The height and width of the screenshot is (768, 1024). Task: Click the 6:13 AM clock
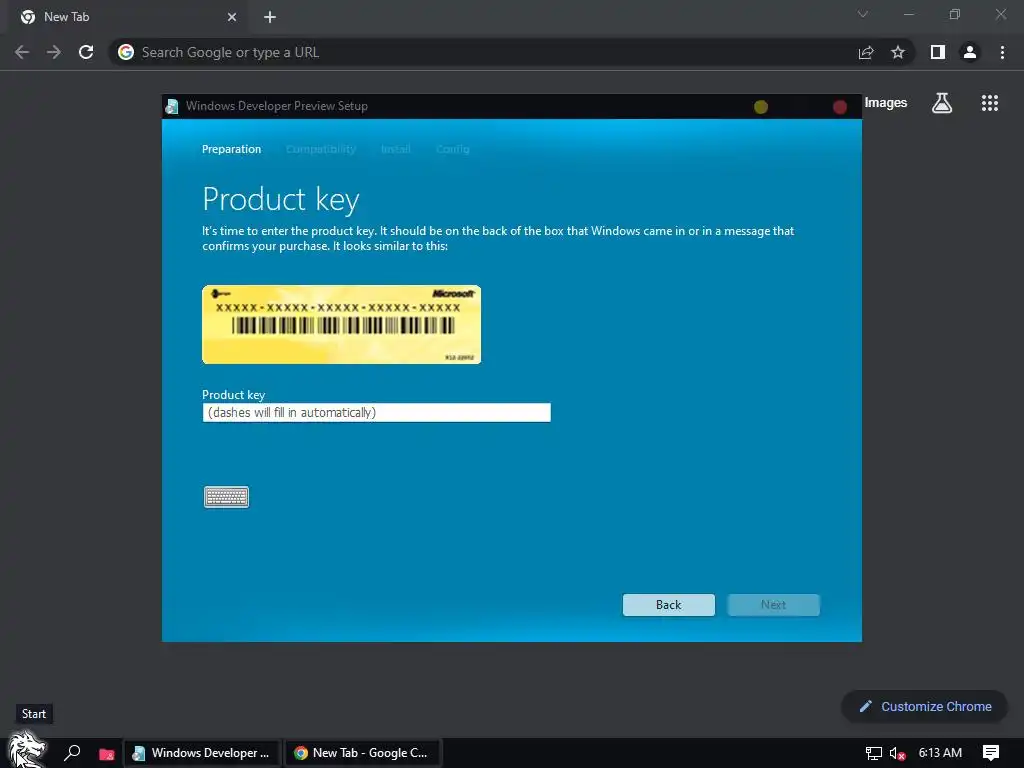[940, 753]
